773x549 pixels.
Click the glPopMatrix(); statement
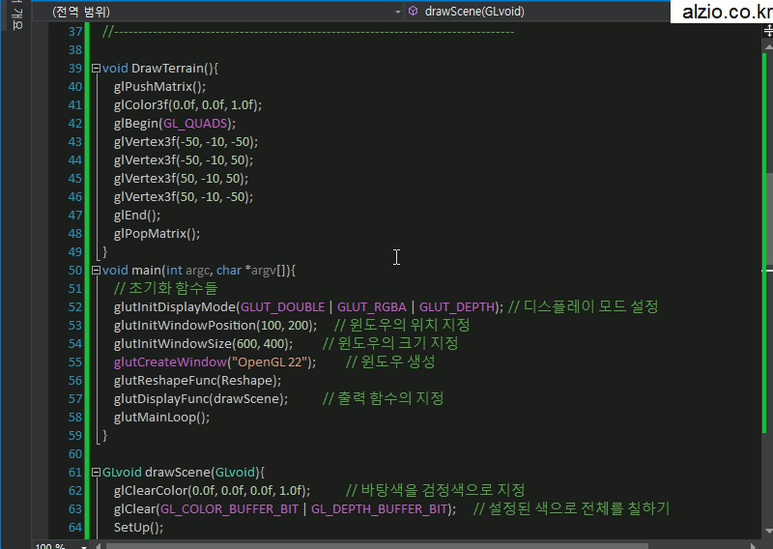coord(157,234)
